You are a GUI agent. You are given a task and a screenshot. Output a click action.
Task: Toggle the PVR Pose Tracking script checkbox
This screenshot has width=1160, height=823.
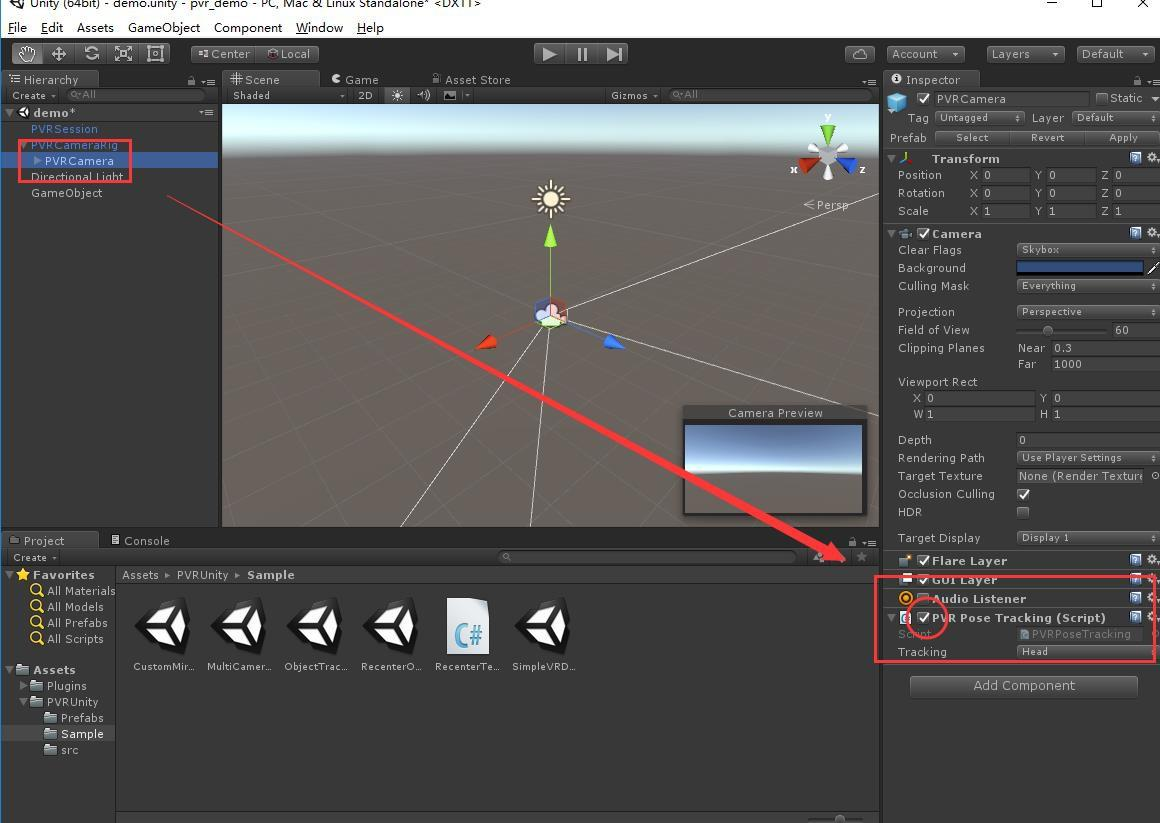coord(923,617)
